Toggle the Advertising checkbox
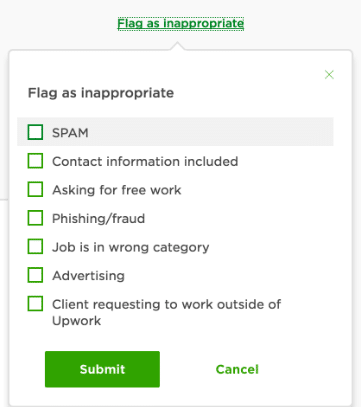361x407 pixels. 35,275
